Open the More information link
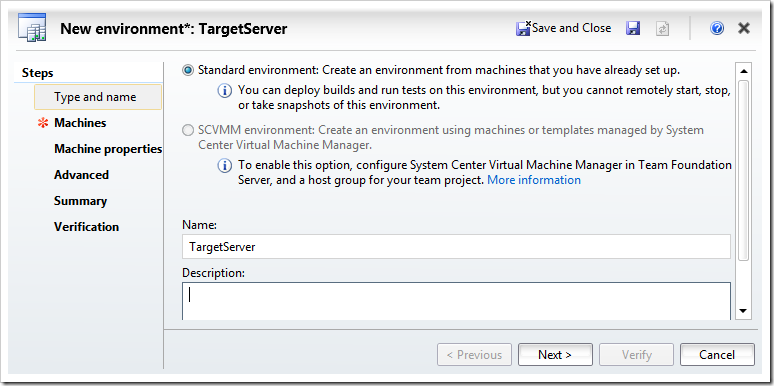This screenshot has width=774, height=386. pos(534,180)
